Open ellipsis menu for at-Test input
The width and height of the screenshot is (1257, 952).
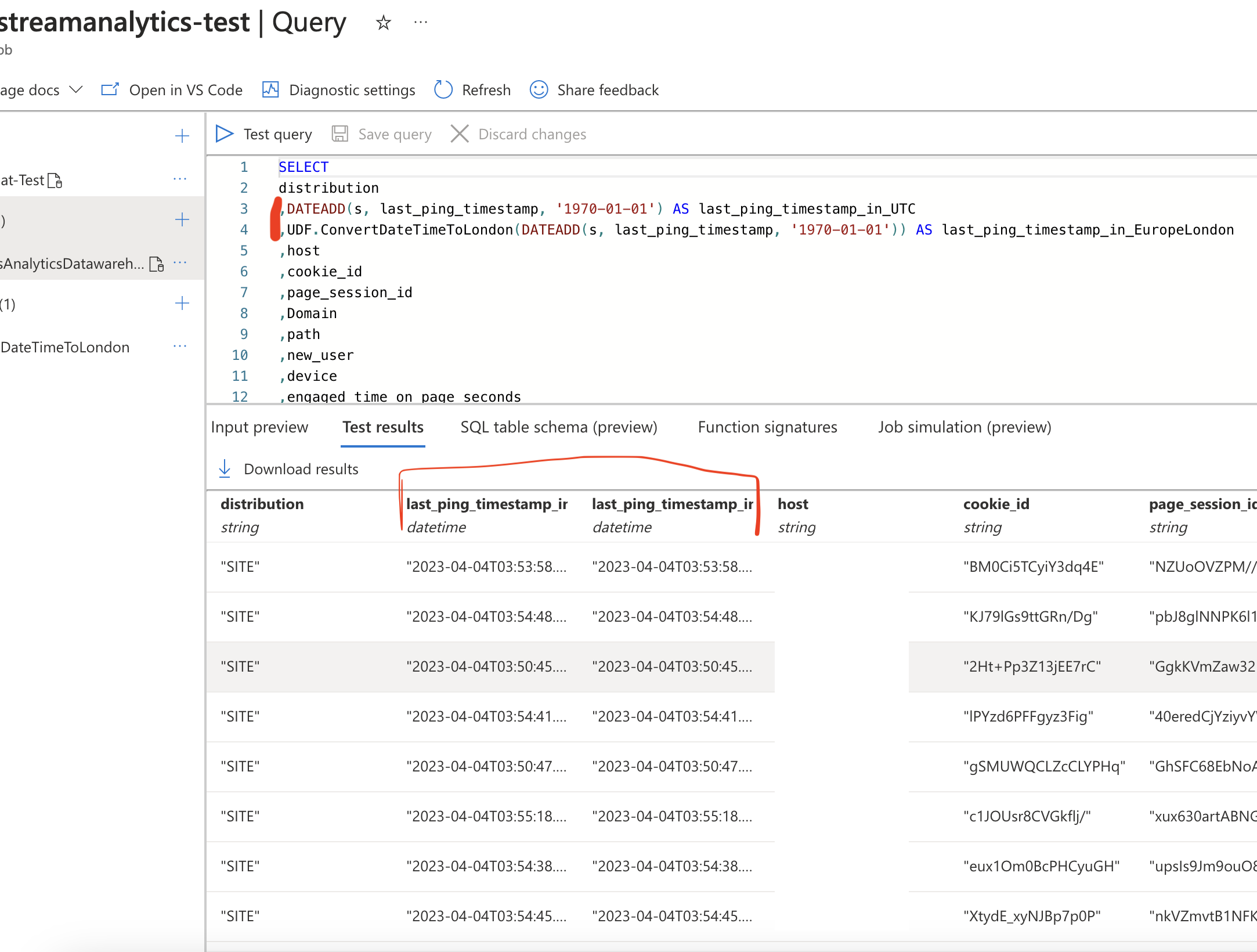point(180,179)
